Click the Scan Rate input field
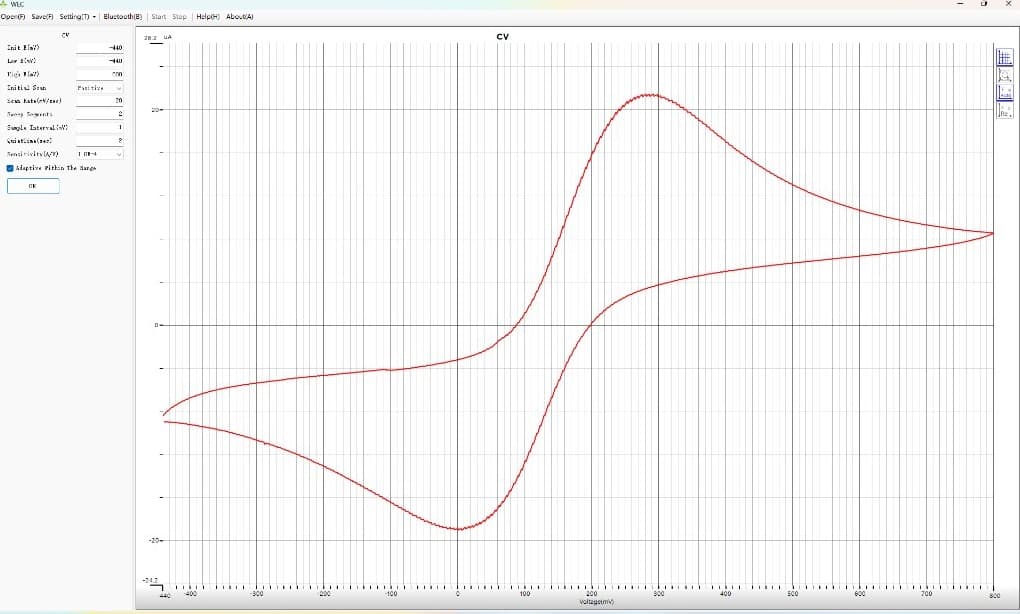Viewport: 1020px width, 614px height. click(x=99, y=101)
